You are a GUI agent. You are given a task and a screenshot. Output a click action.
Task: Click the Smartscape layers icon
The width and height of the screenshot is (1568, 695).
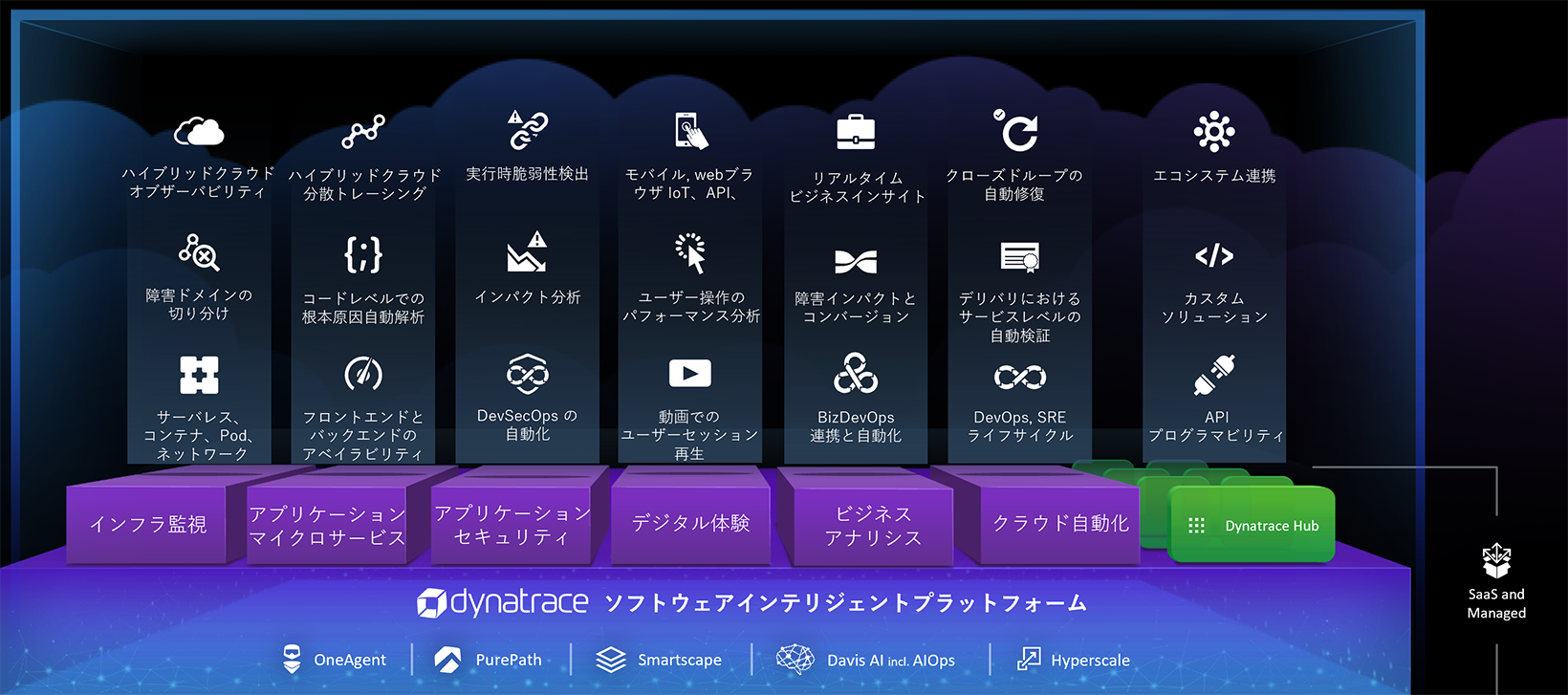click(611, 660)
